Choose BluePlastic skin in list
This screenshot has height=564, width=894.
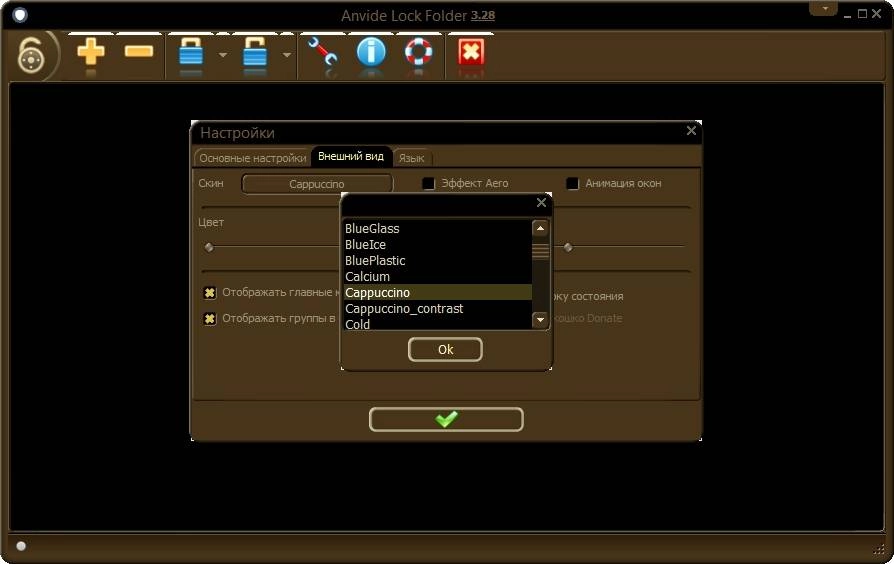point(437,260)
